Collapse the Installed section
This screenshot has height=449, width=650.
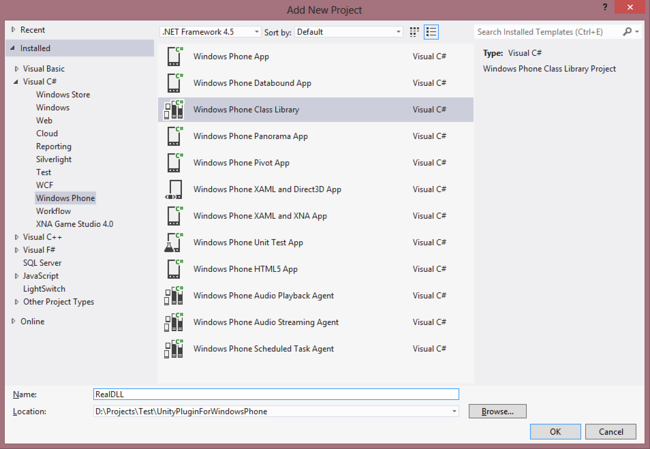tap(13, 48)
